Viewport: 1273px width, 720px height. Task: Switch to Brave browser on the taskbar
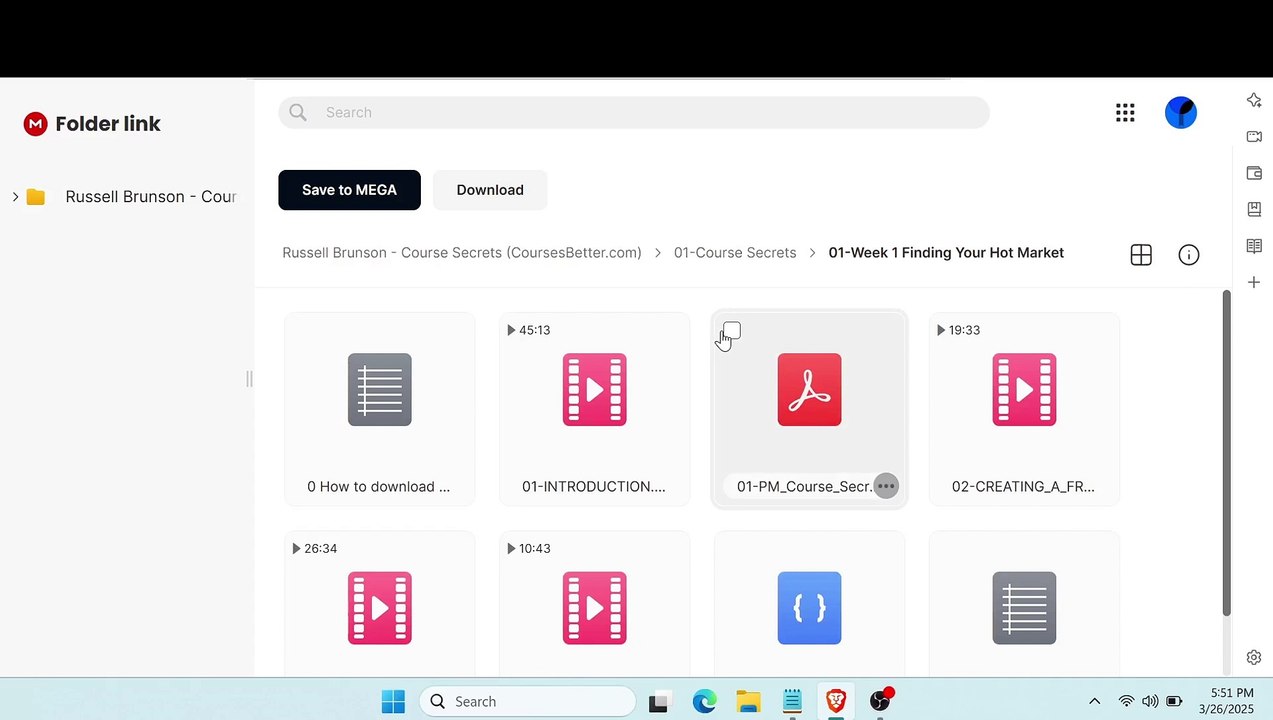[x=835, y=702]
